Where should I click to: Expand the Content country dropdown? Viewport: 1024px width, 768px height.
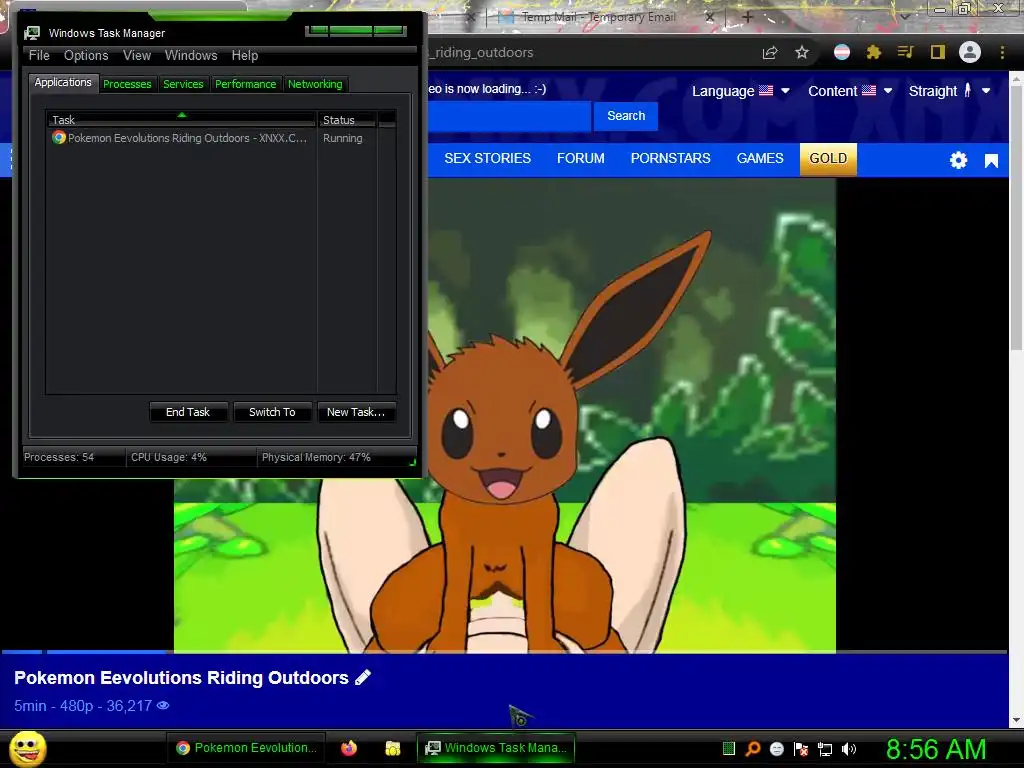click(x=850, y=91)
